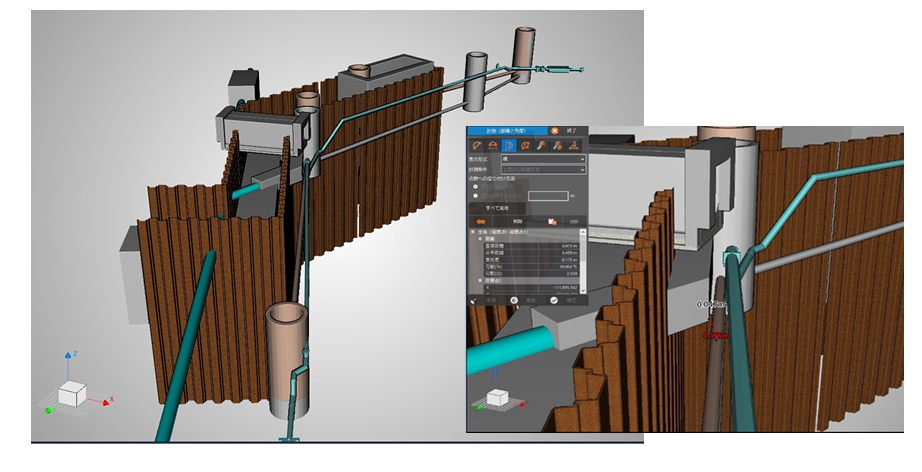The width and height of the screenshot is (922, 472).
Task: Click the grey right arrow icon
Action: 576,220
